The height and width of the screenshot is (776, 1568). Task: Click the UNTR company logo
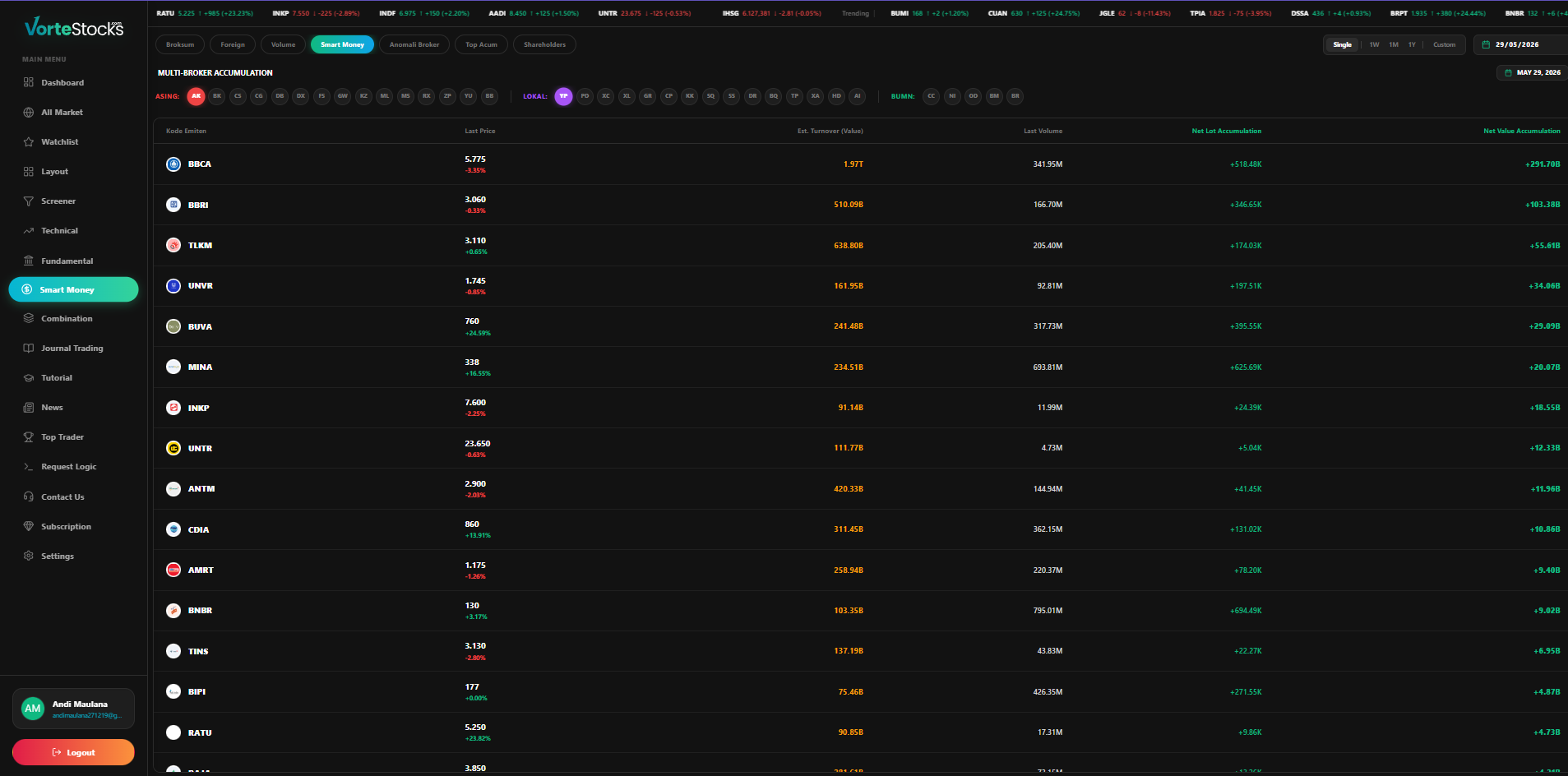point(173,448)
